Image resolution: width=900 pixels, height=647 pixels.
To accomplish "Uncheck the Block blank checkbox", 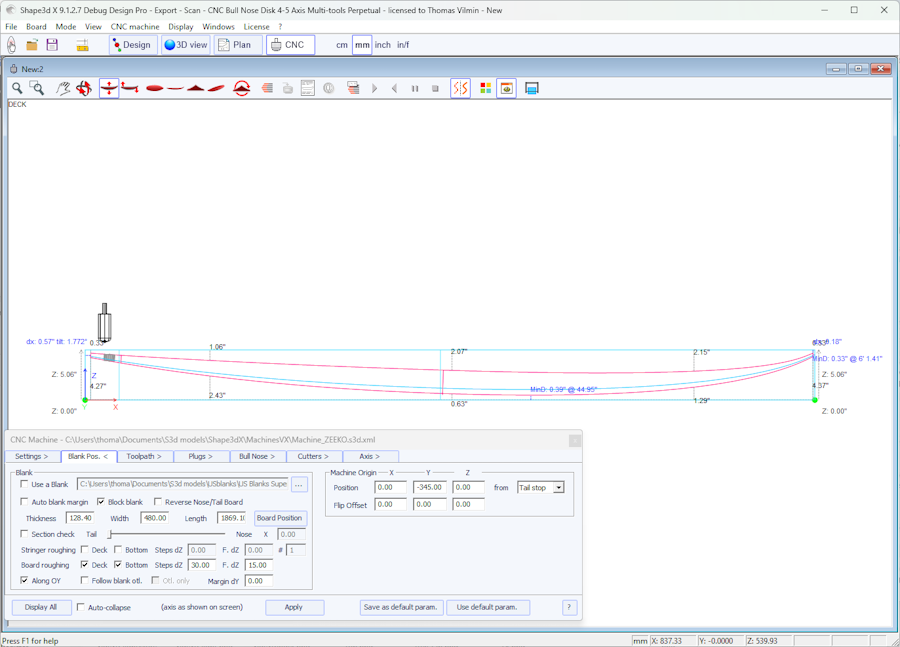I will [101, 502].
